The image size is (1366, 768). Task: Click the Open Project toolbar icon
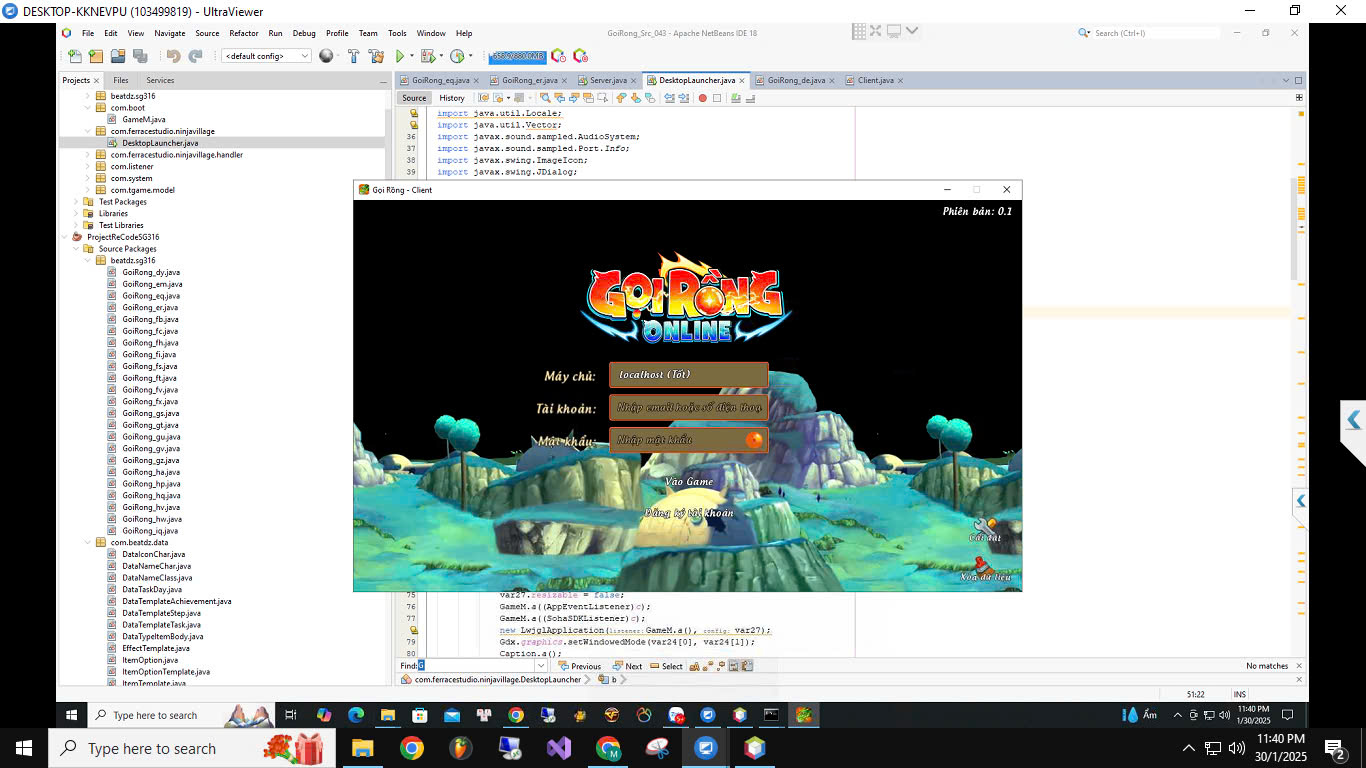(118, 56)
